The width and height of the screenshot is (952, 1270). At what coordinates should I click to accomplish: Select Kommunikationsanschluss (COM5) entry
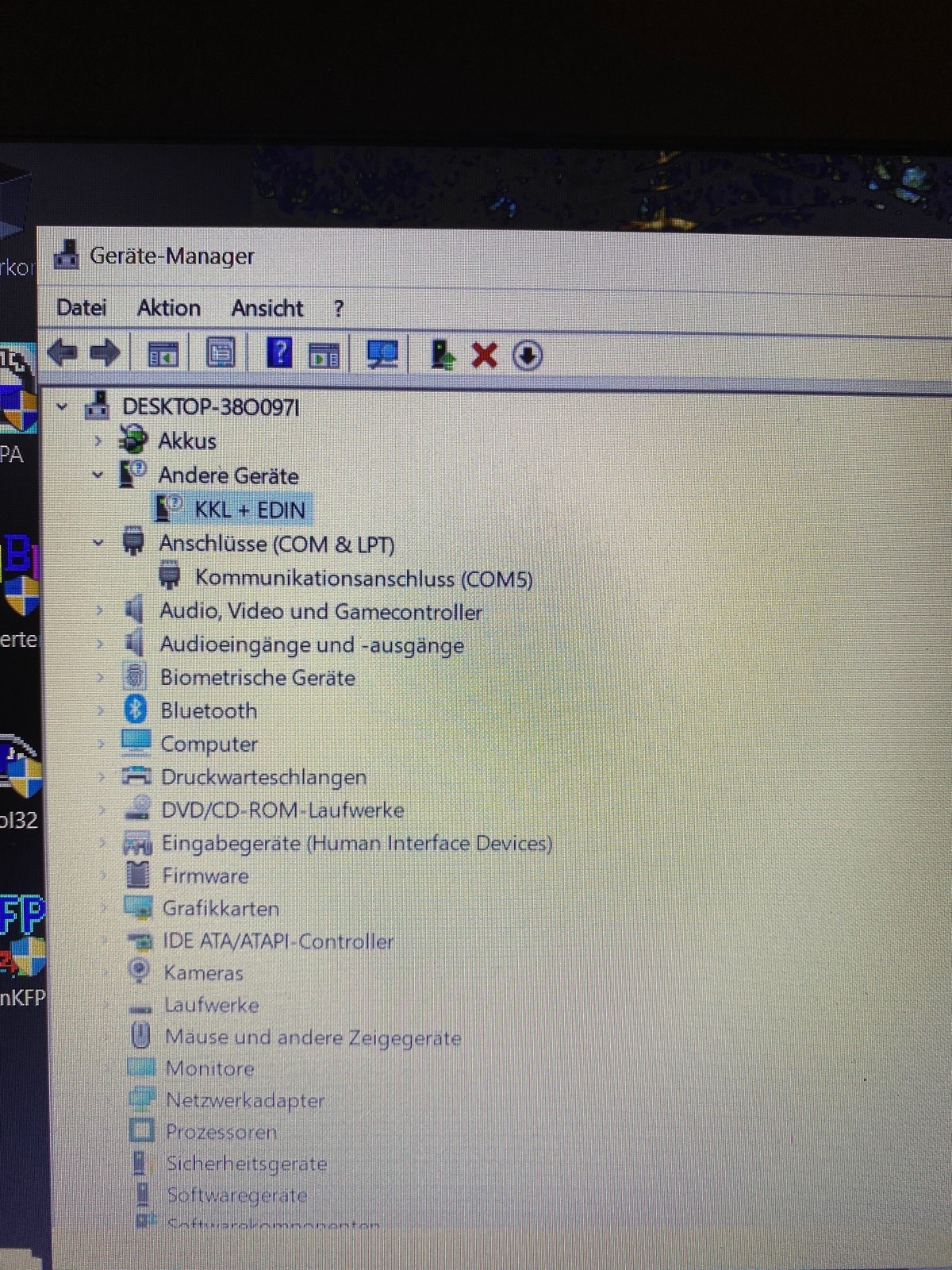click(363, 578)
